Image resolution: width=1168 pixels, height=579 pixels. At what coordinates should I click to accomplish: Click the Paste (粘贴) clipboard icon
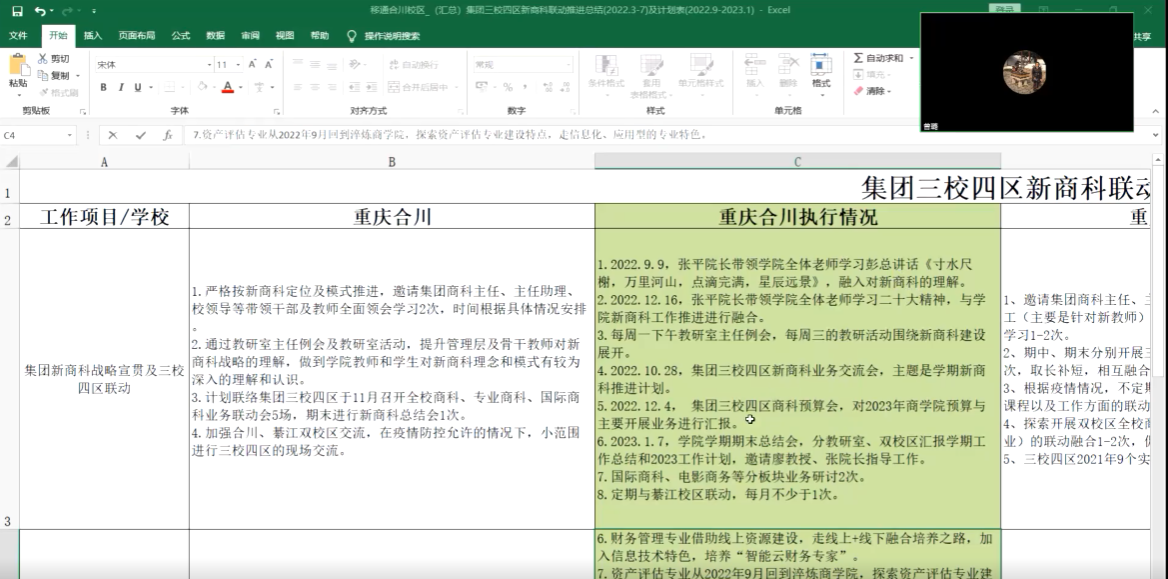[19, 65]
